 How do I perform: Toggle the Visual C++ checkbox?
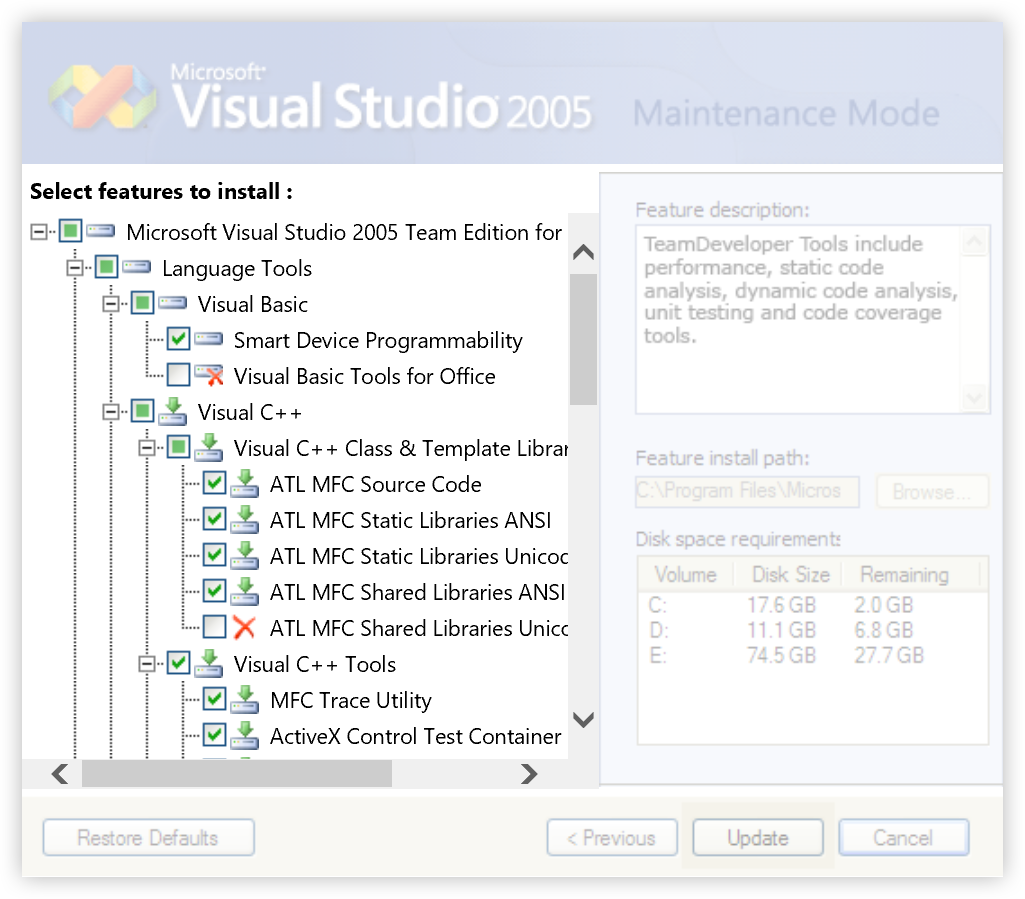143,411
